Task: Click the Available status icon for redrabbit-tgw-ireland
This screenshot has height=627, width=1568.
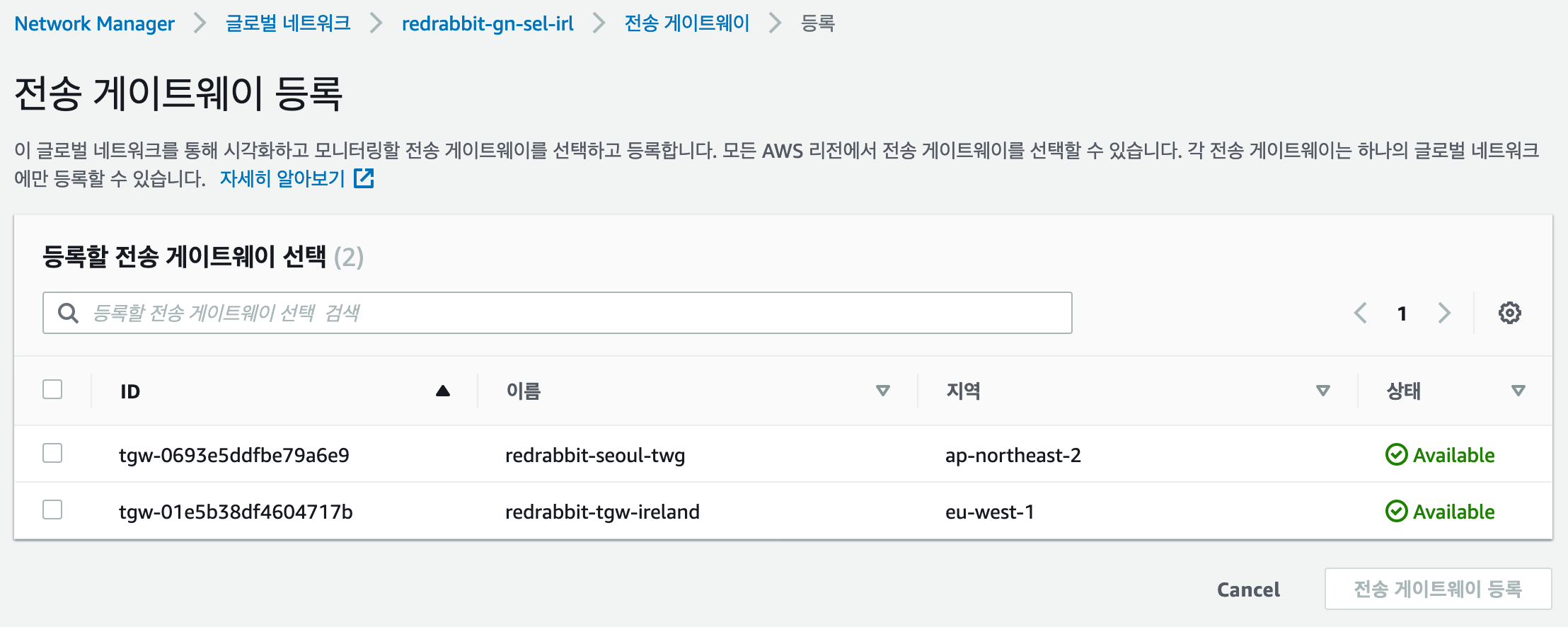Action: (1396, 511)
